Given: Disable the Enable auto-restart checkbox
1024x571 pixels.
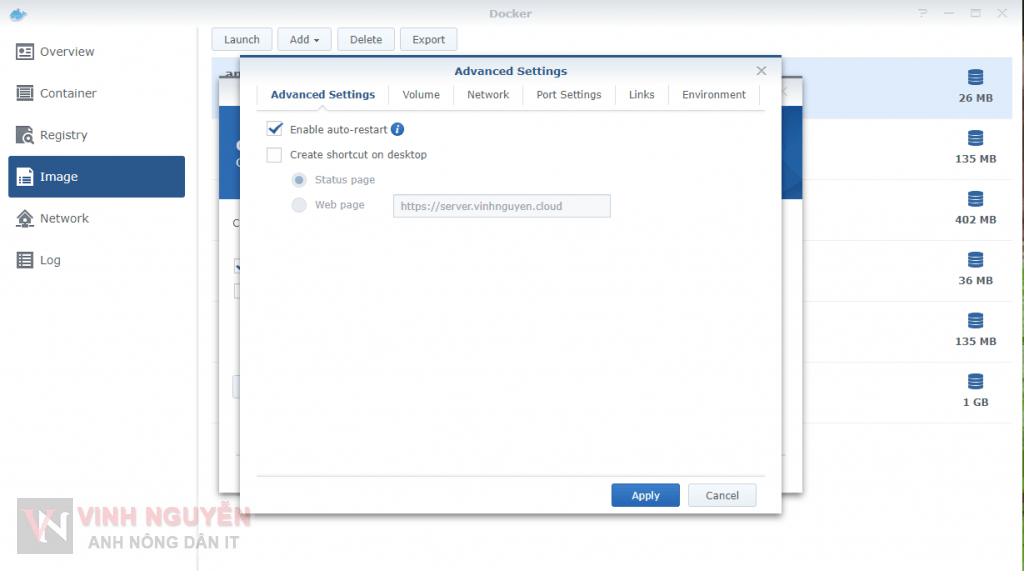Looking at the screenshot, I should point(275,129).
